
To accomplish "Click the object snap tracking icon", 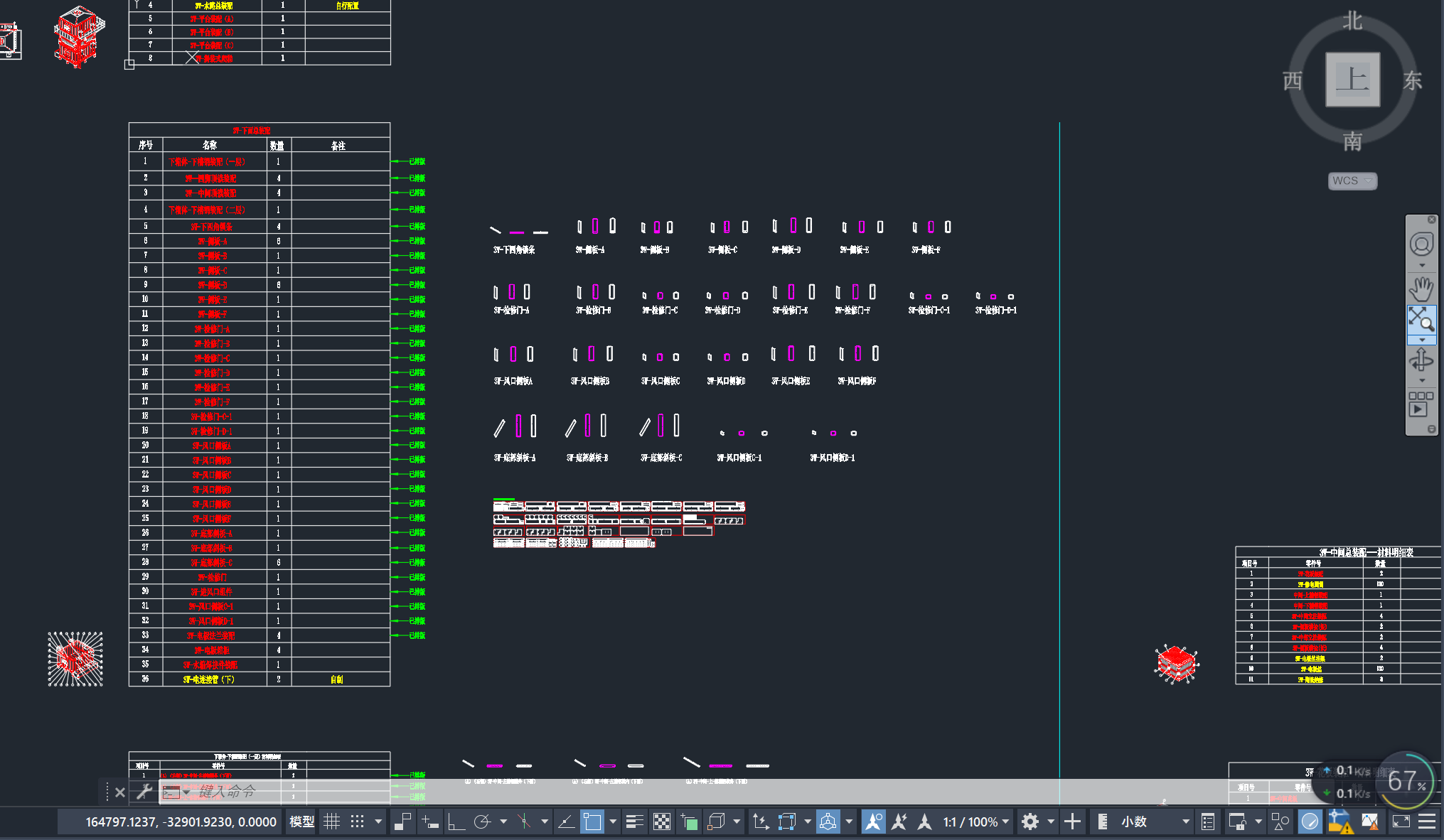I will (566, 822).
